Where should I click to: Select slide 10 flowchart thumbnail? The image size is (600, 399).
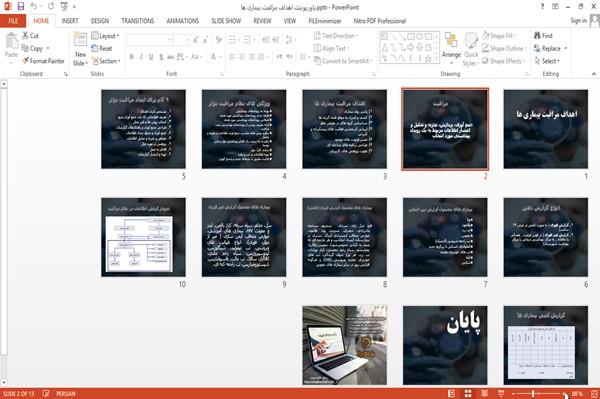pyautogui.click(x=143, y=237)
